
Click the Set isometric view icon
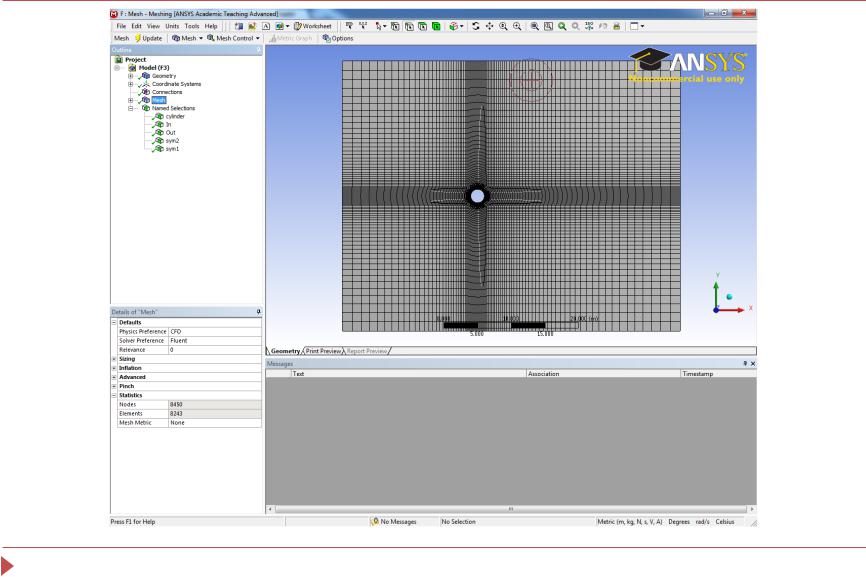(x=589, y=26)
